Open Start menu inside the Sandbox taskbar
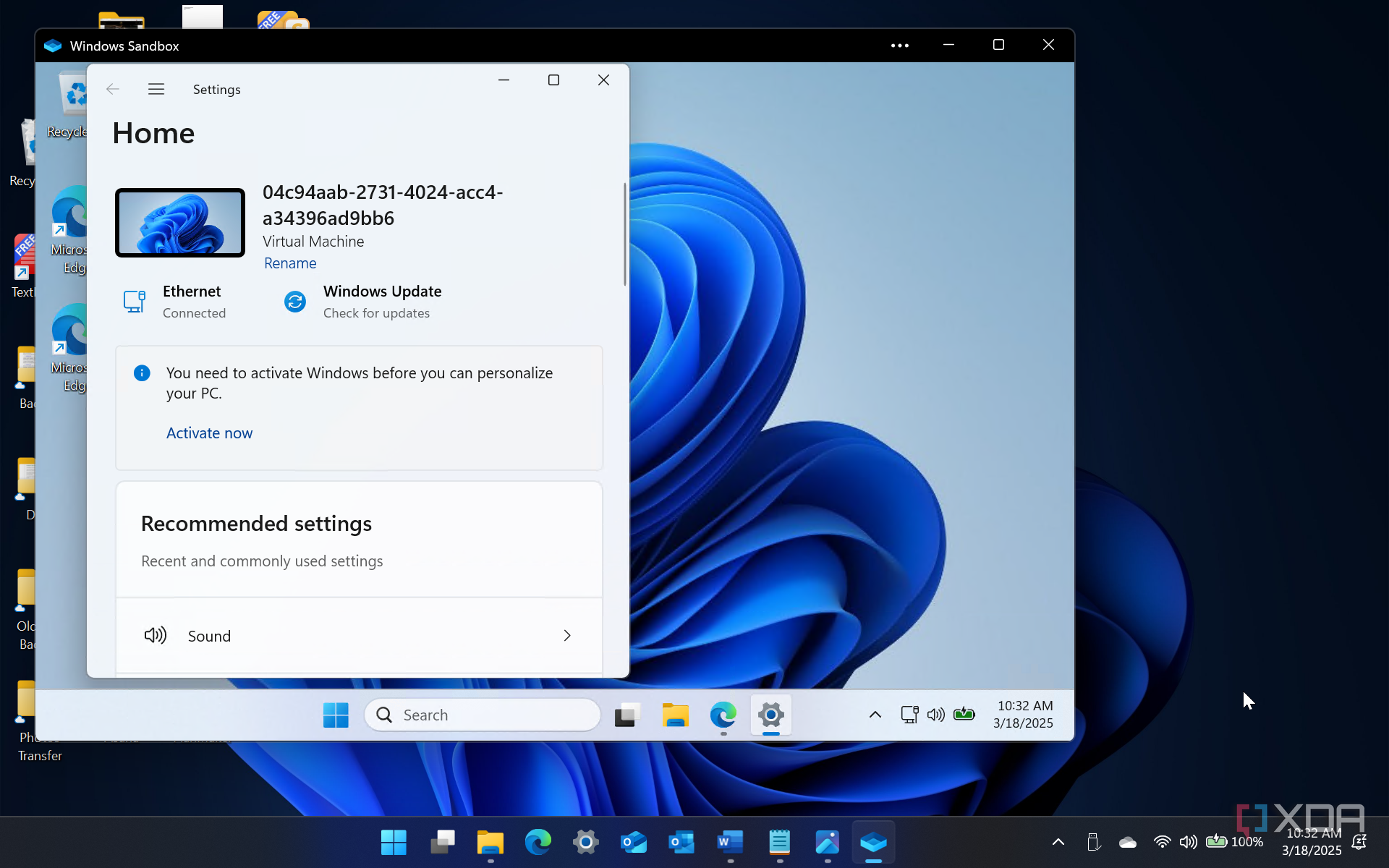 336,715
